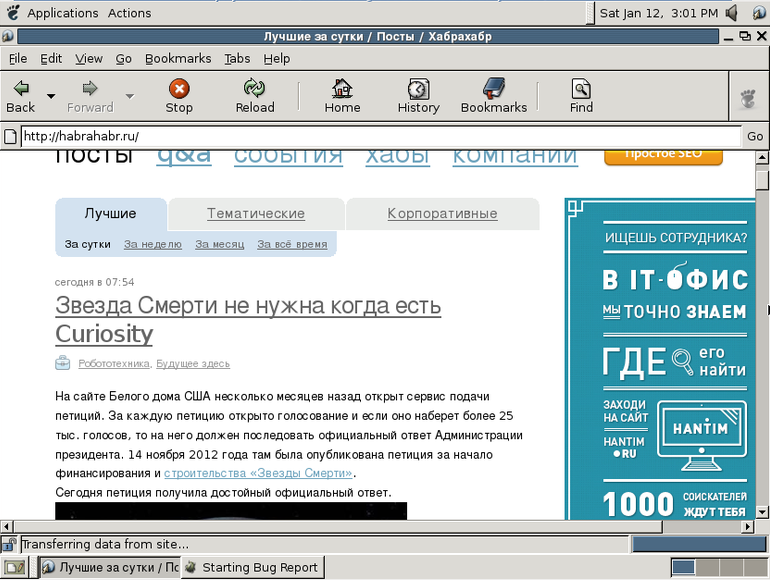
Task: Open the q&a navigation link
Action: tap(184, 157)
